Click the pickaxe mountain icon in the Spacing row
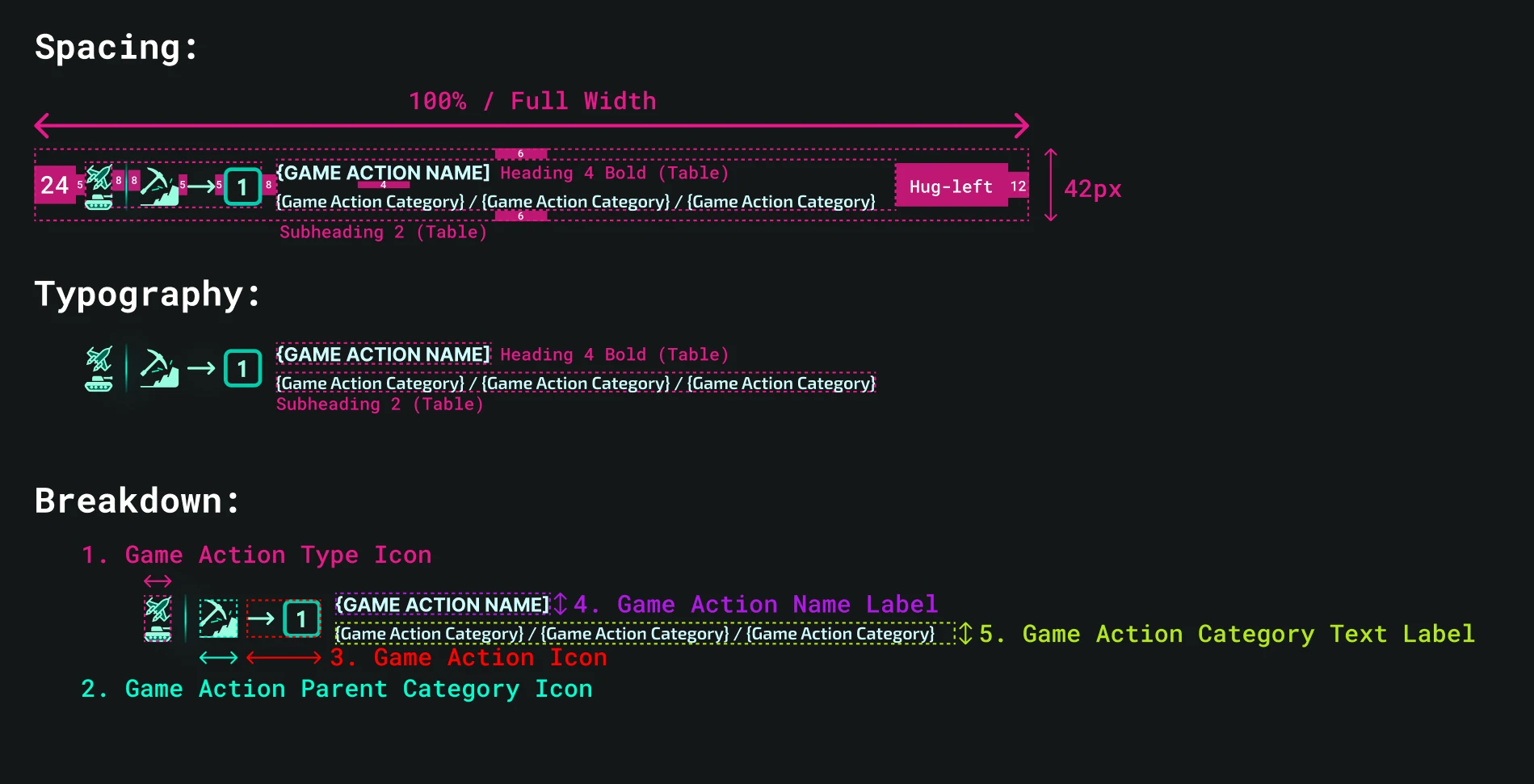1534x784 pixels. [159, 187]
